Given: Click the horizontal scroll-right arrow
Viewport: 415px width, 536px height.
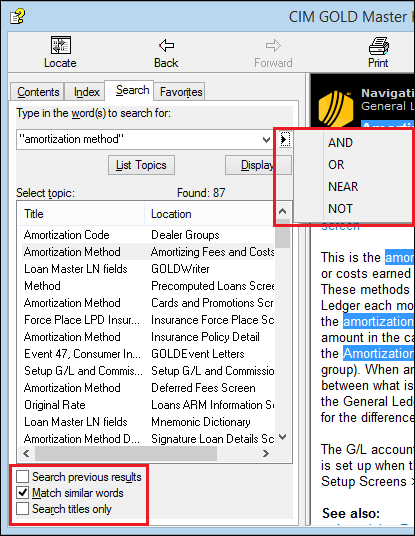Looking at the screenshot, I should (266, 454).
